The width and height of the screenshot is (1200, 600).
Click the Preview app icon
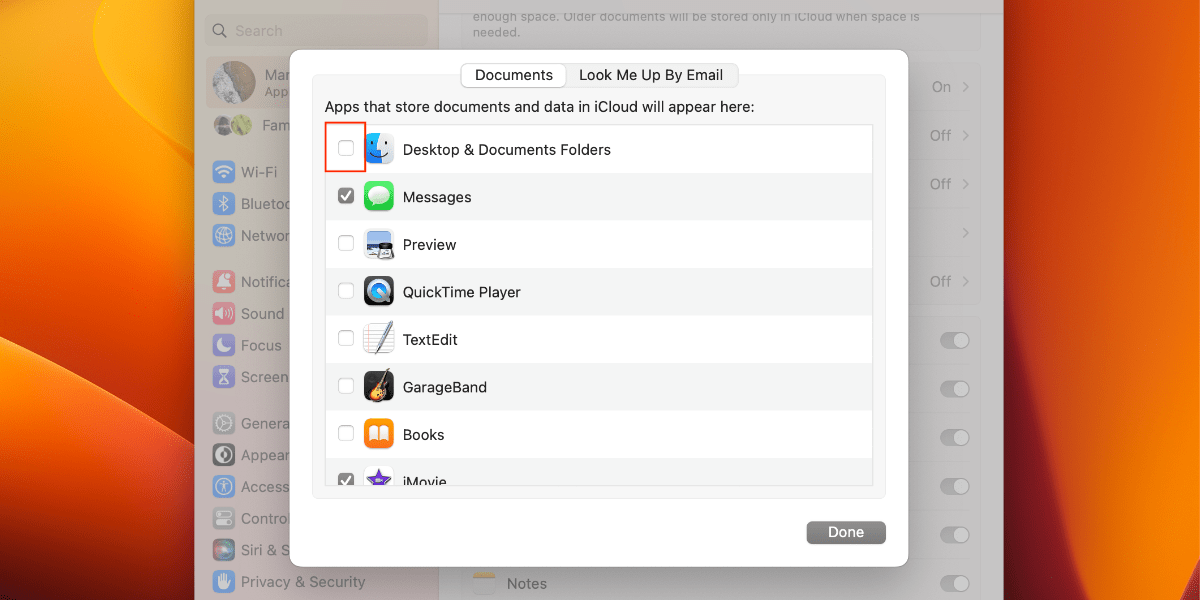[x=379, y=243]
